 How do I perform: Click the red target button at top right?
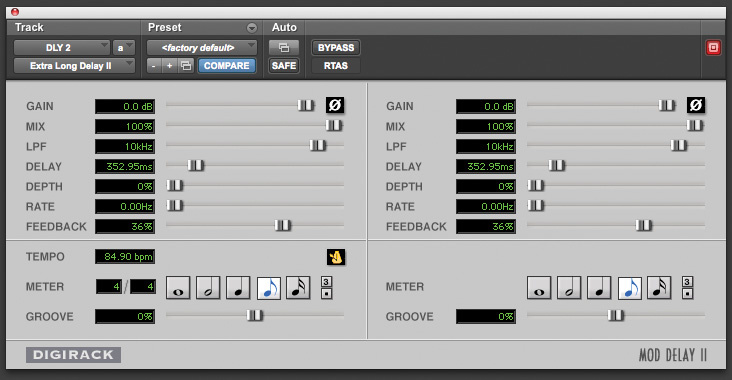coord(713,47)
